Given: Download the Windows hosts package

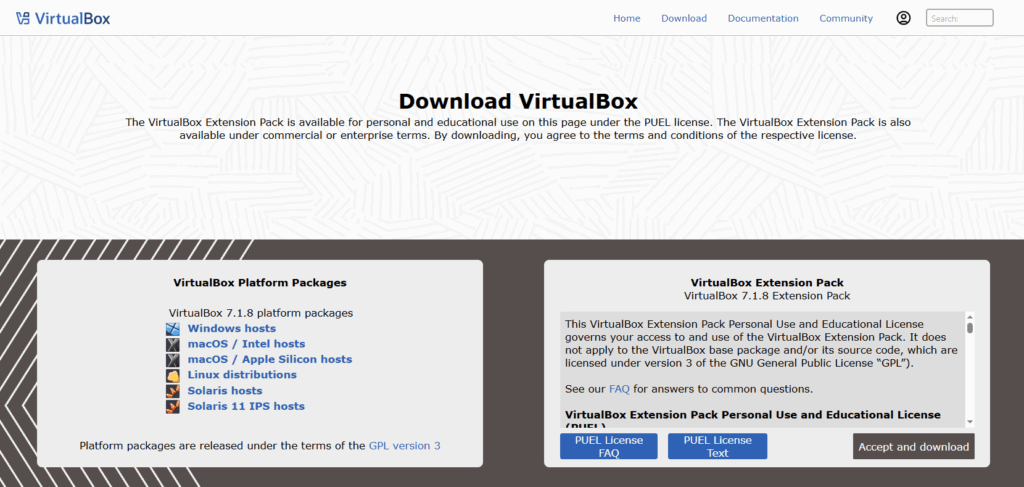Looking at the screenshot, I should 232,328.
